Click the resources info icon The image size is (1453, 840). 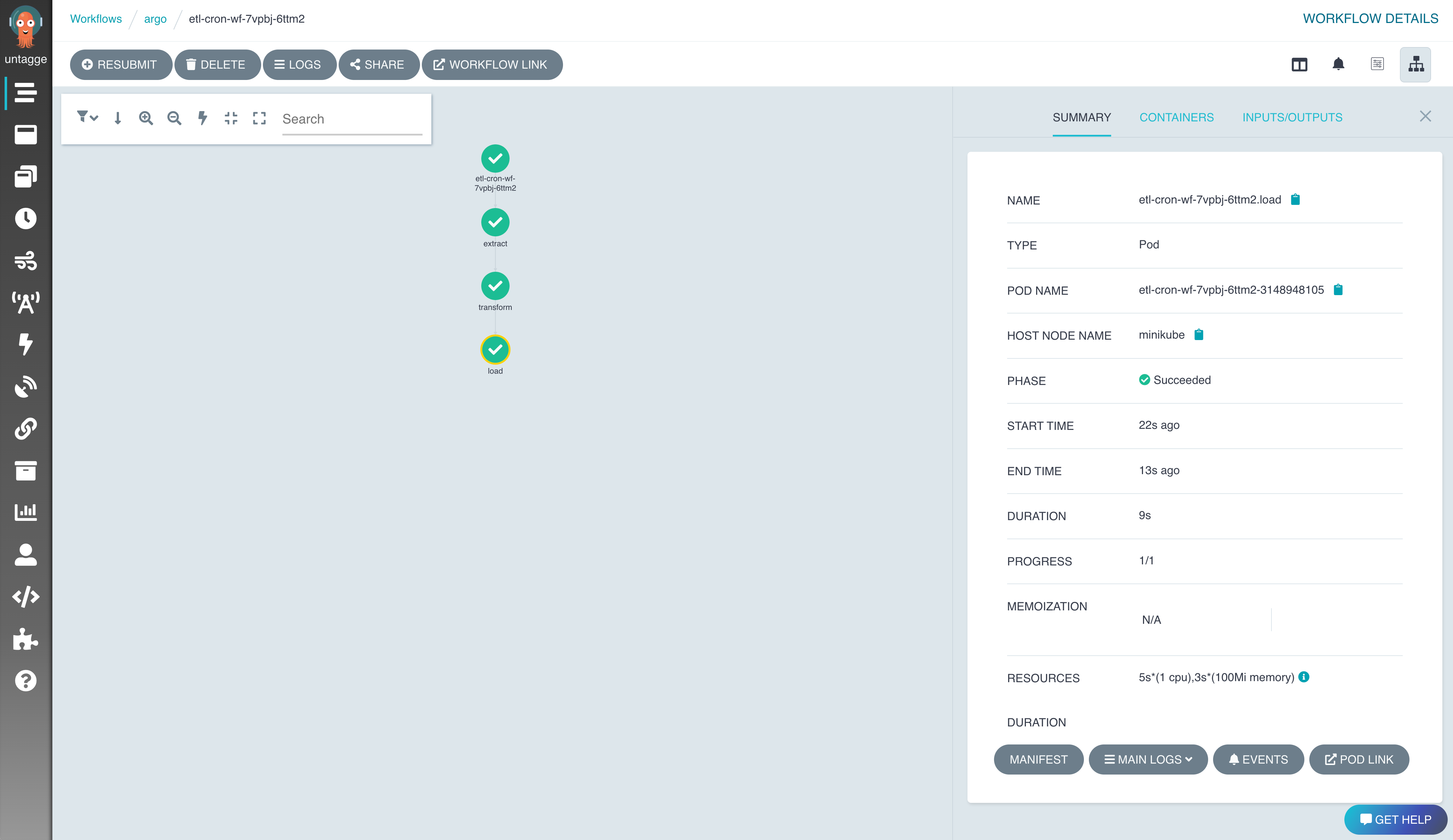1304,677
